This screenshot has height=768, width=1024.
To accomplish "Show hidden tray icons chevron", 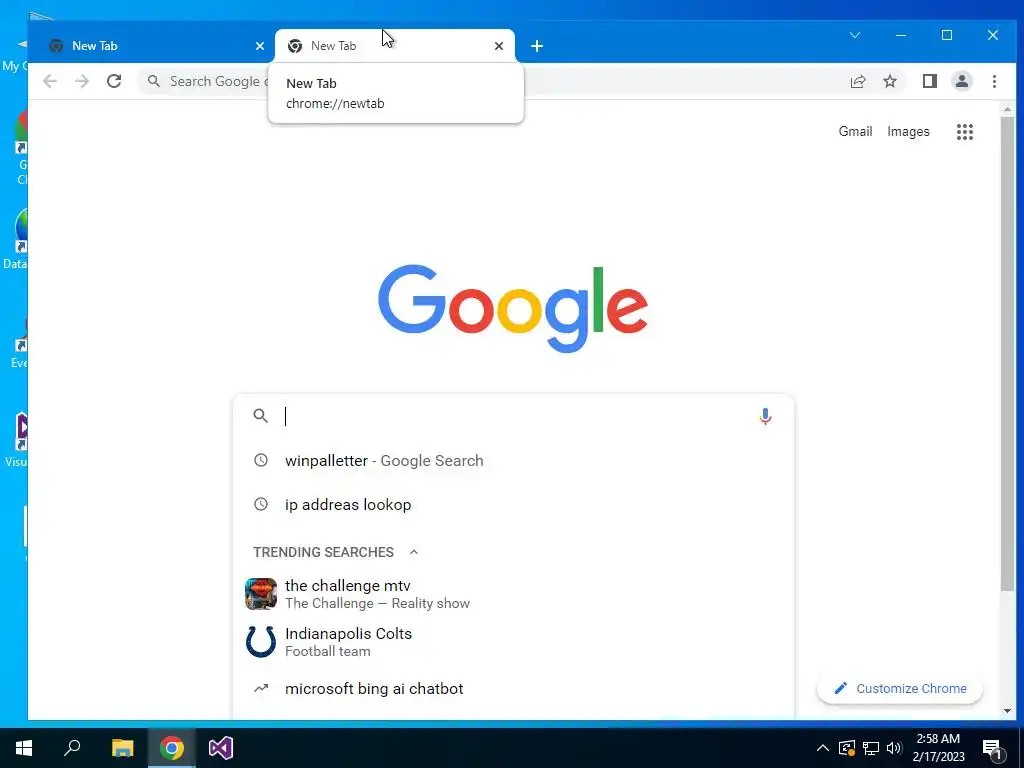I will [x=823, y=748].
